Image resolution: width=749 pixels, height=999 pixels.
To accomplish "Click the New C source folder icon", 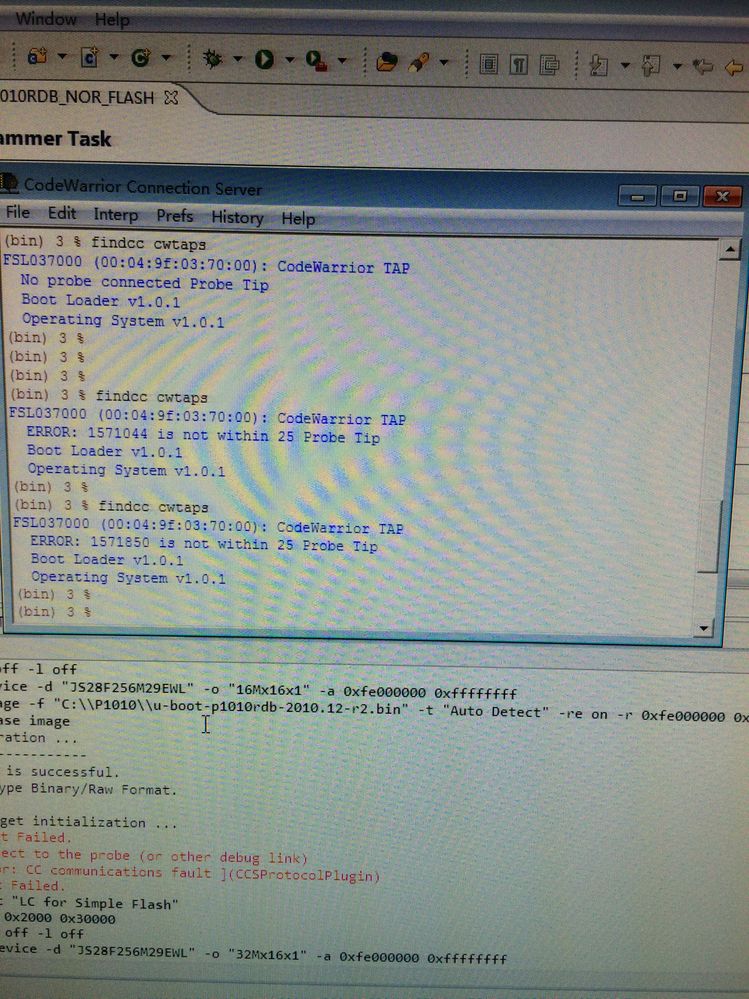I will [x=37, y=57].
